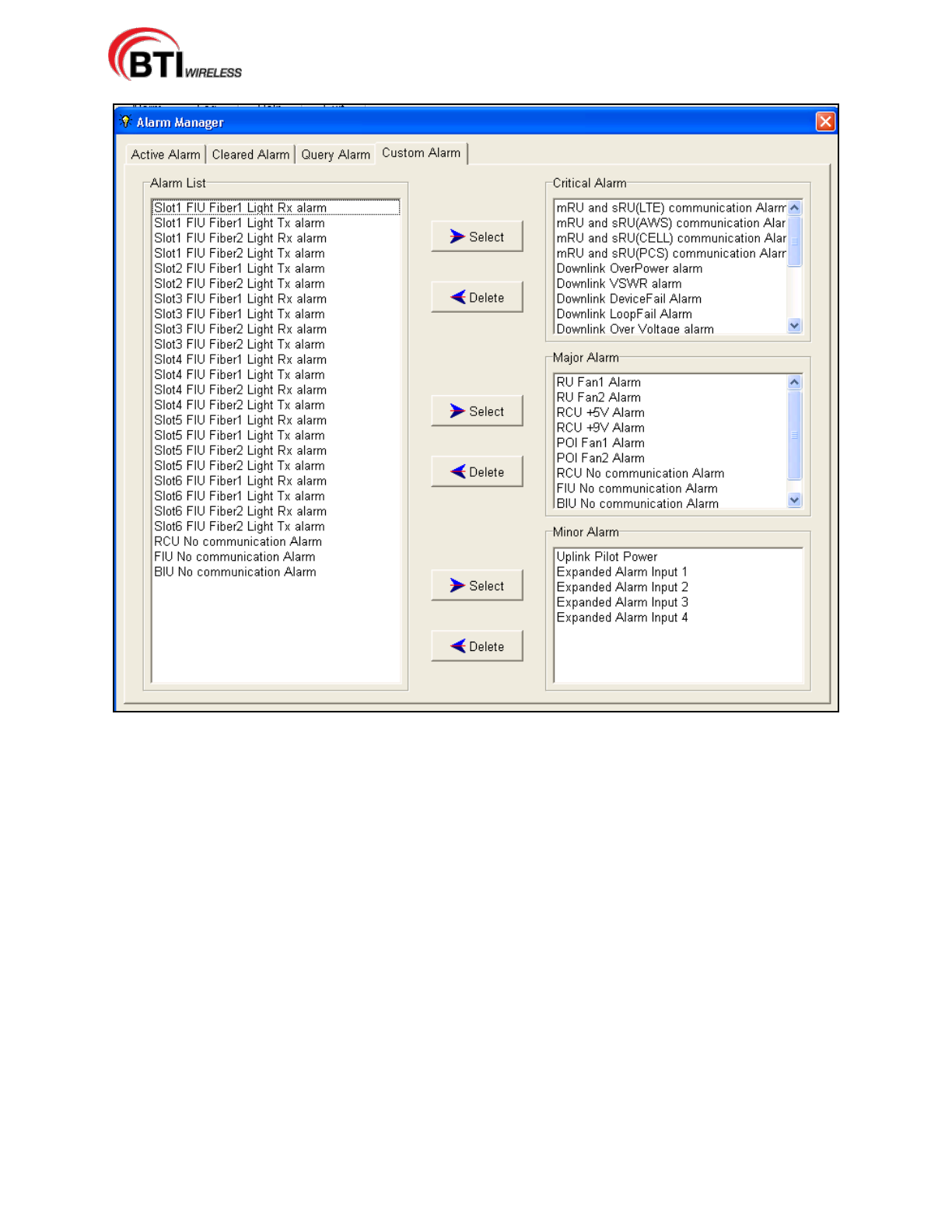Select Expanded Alarm Input 4

click(x=678, y=618)
